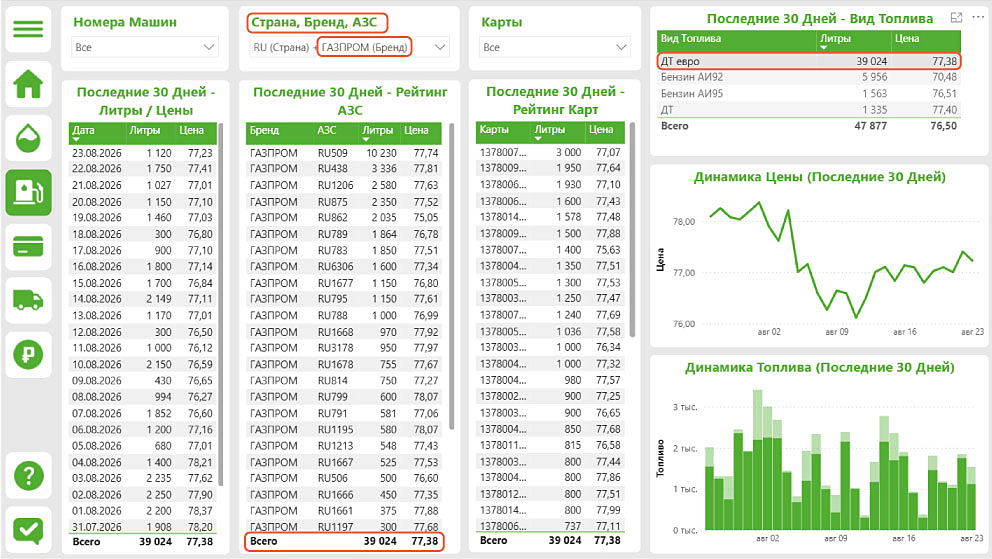Sort АЗС rating by Литры column header
The width and height of the screenshot is (992, 559).
tap(377, 131)
